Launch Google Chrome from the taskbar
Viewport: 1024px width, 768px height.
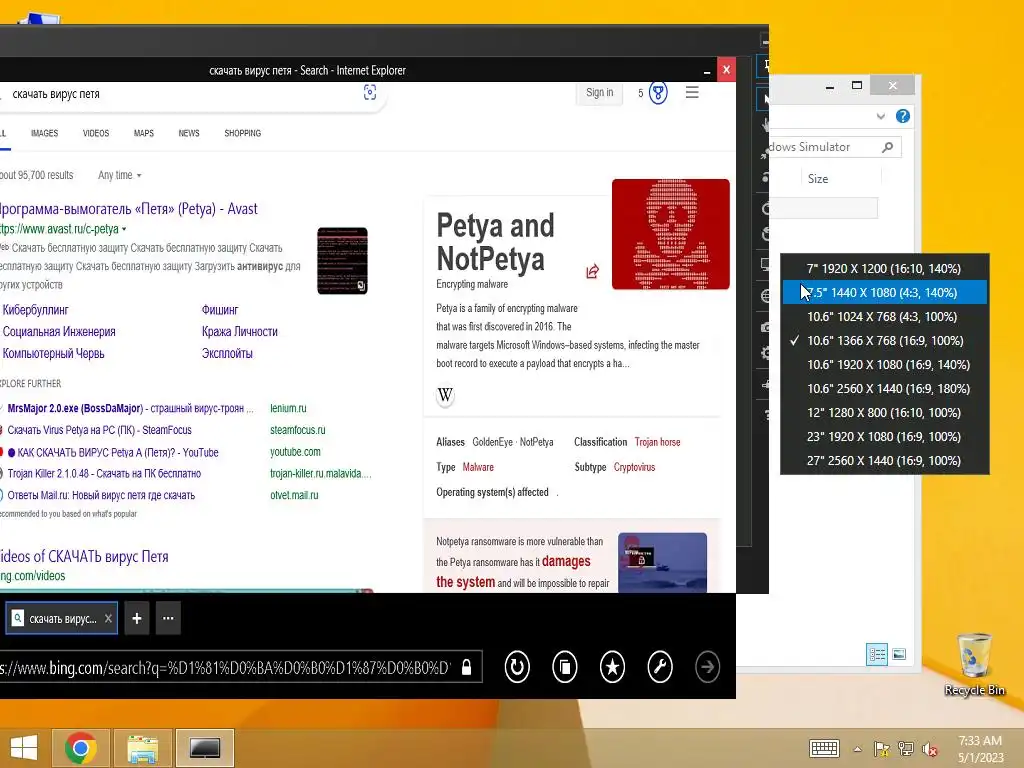tap(81, 748)
